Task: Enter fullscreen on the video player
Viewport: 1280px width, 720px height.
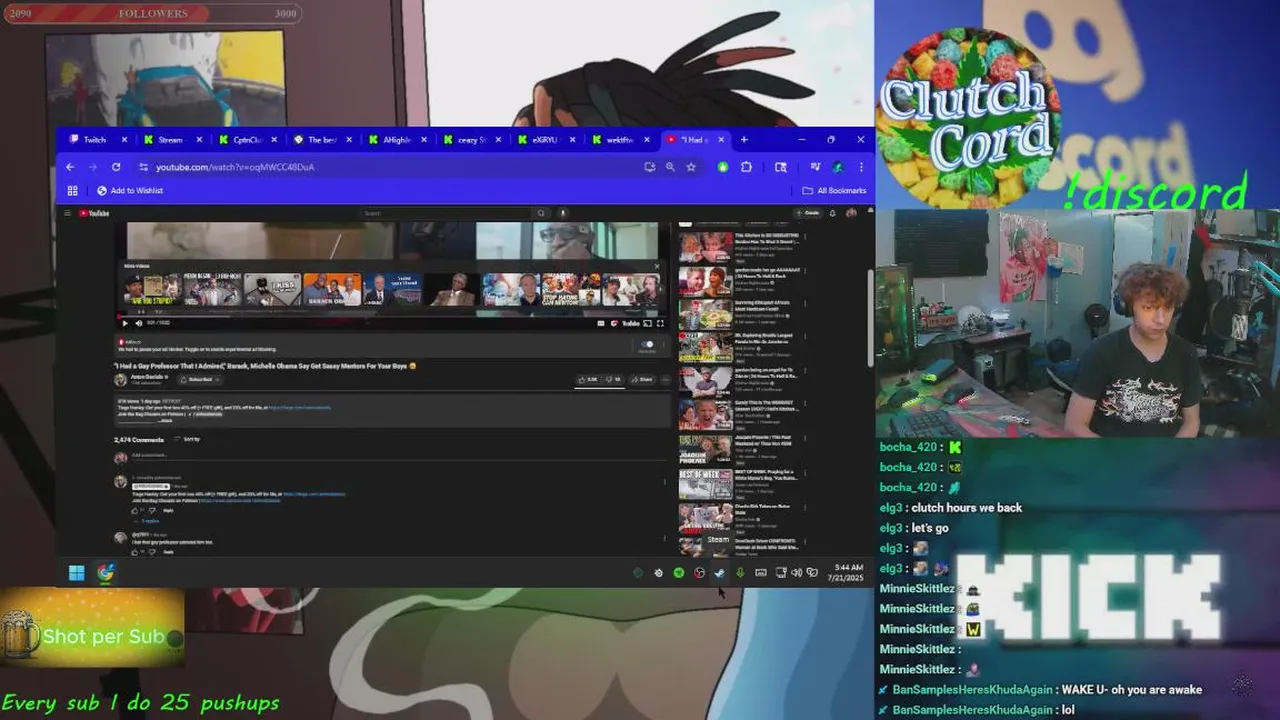Action: 660,323
